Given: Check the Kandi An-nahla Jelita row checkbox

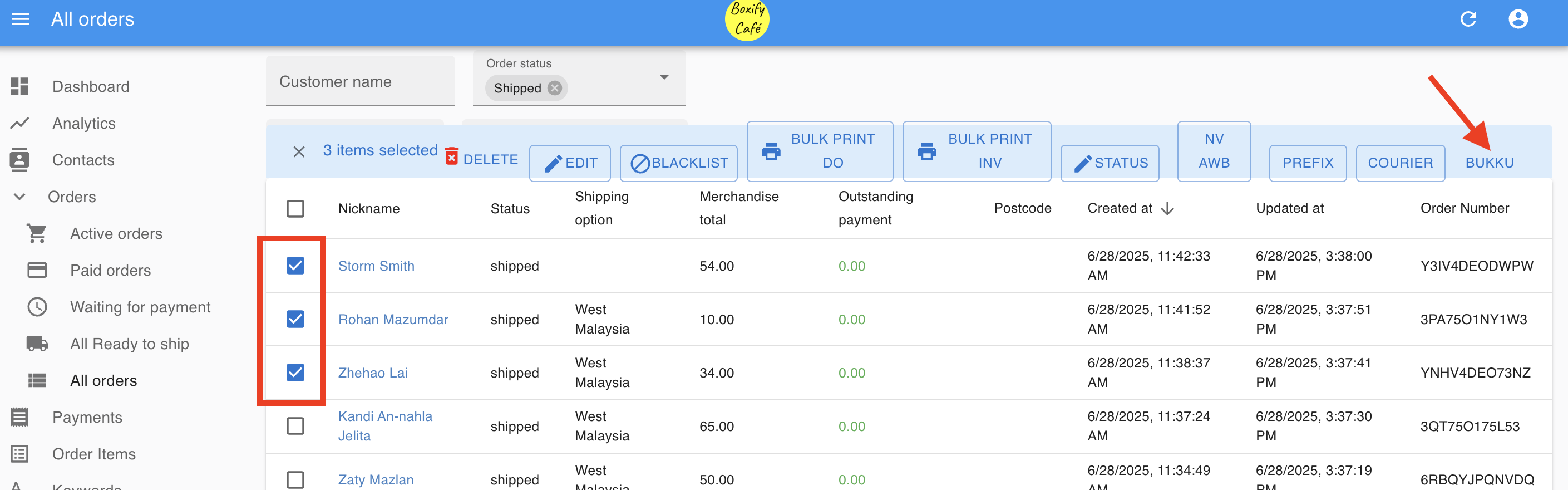Looking at the screenshot, I should (295, 426).
